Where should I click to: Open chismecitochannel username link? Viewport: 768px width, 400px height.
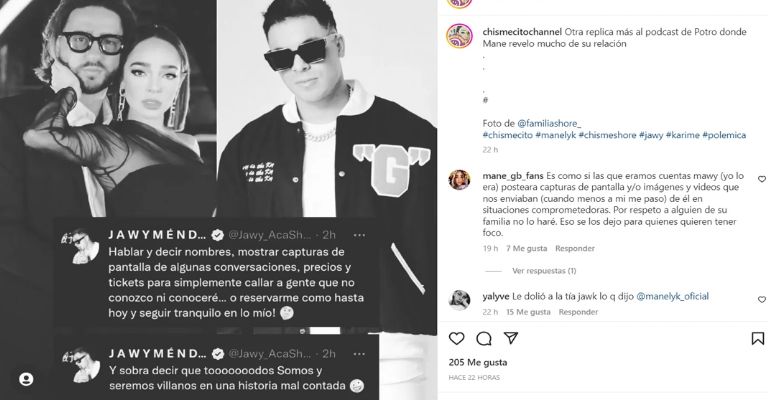click(x=522, y=32)
